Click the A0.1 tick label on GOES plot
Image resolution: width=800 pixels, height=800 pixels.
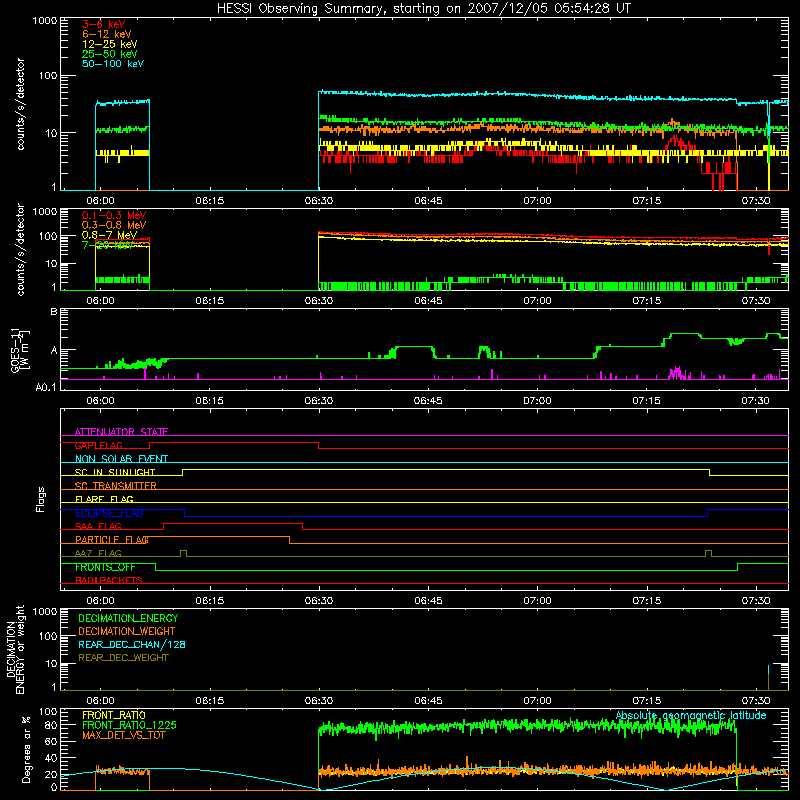pos(46,387)
